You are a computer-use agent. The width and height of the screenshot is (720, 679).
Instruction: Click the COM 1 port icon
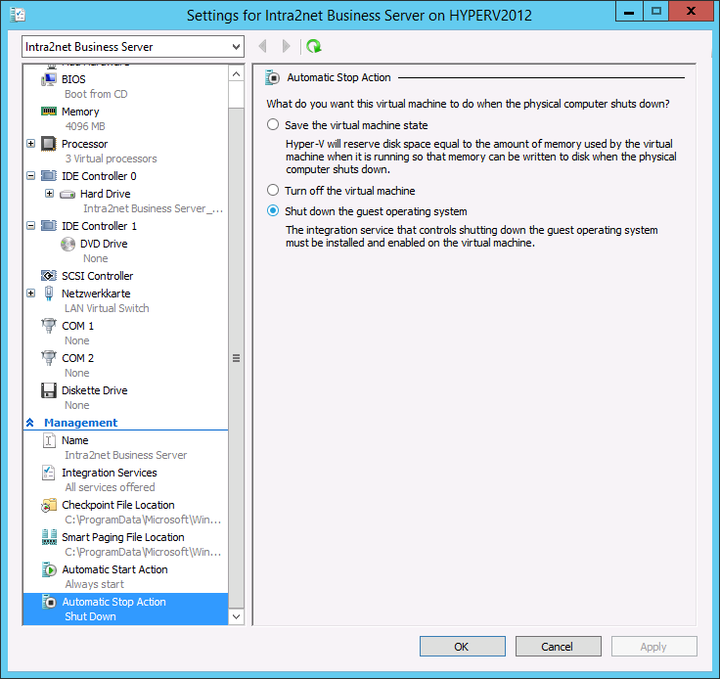point(49,325)
